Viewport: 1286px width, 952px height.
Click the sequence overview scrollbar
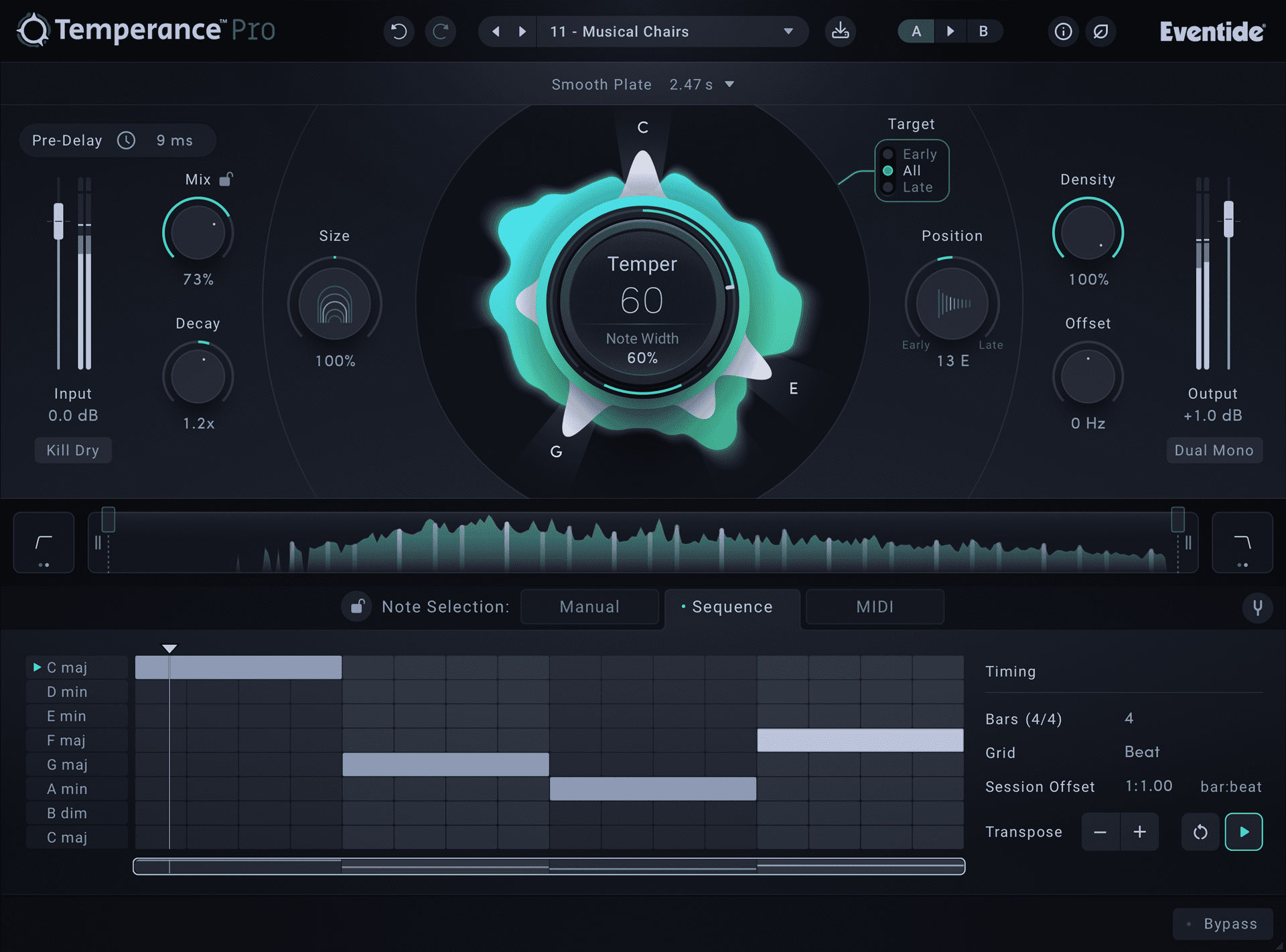[549, 866]
